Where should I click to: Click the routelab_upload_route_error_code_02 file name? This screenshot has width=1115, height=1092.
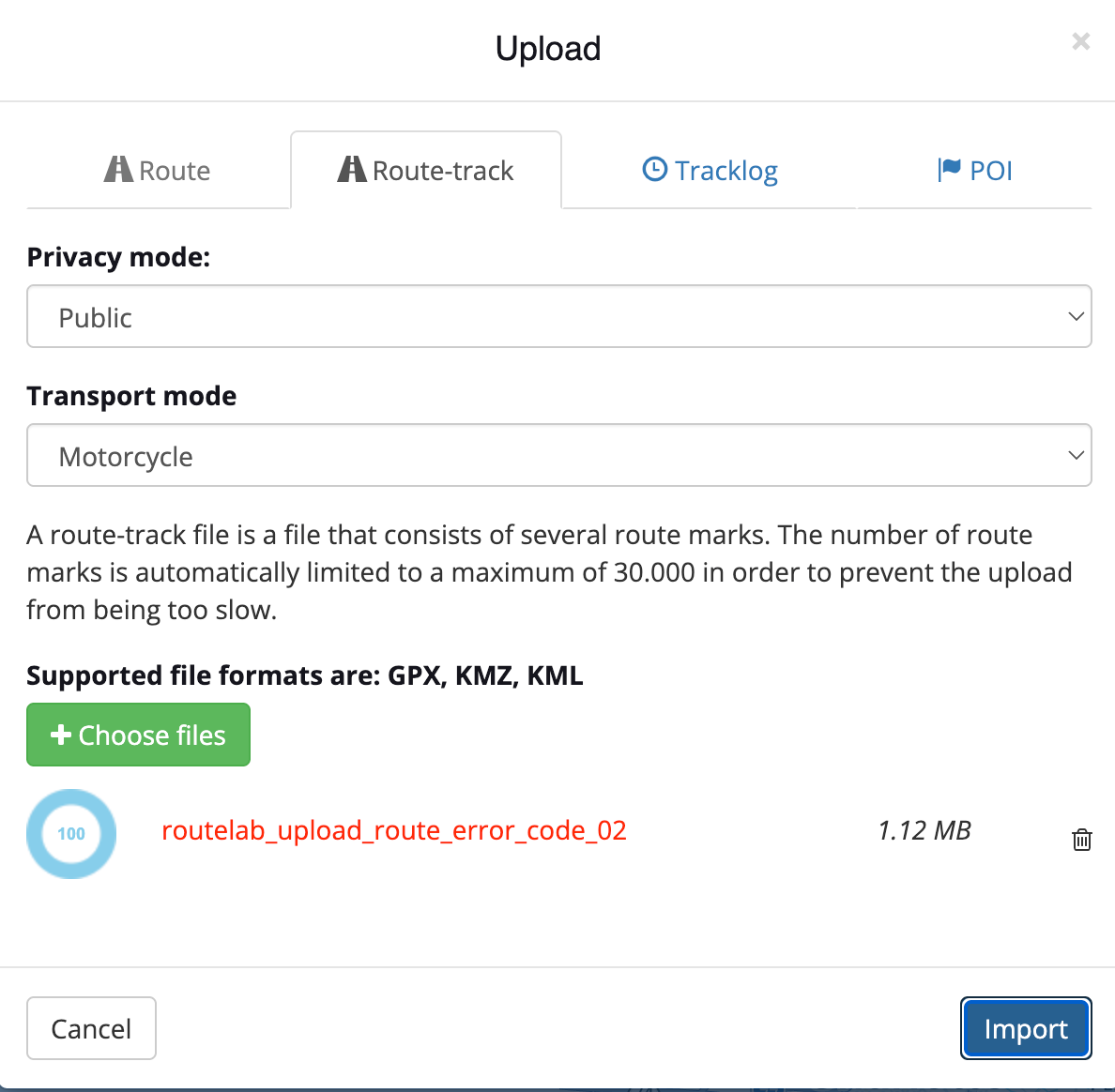point(394,831)
